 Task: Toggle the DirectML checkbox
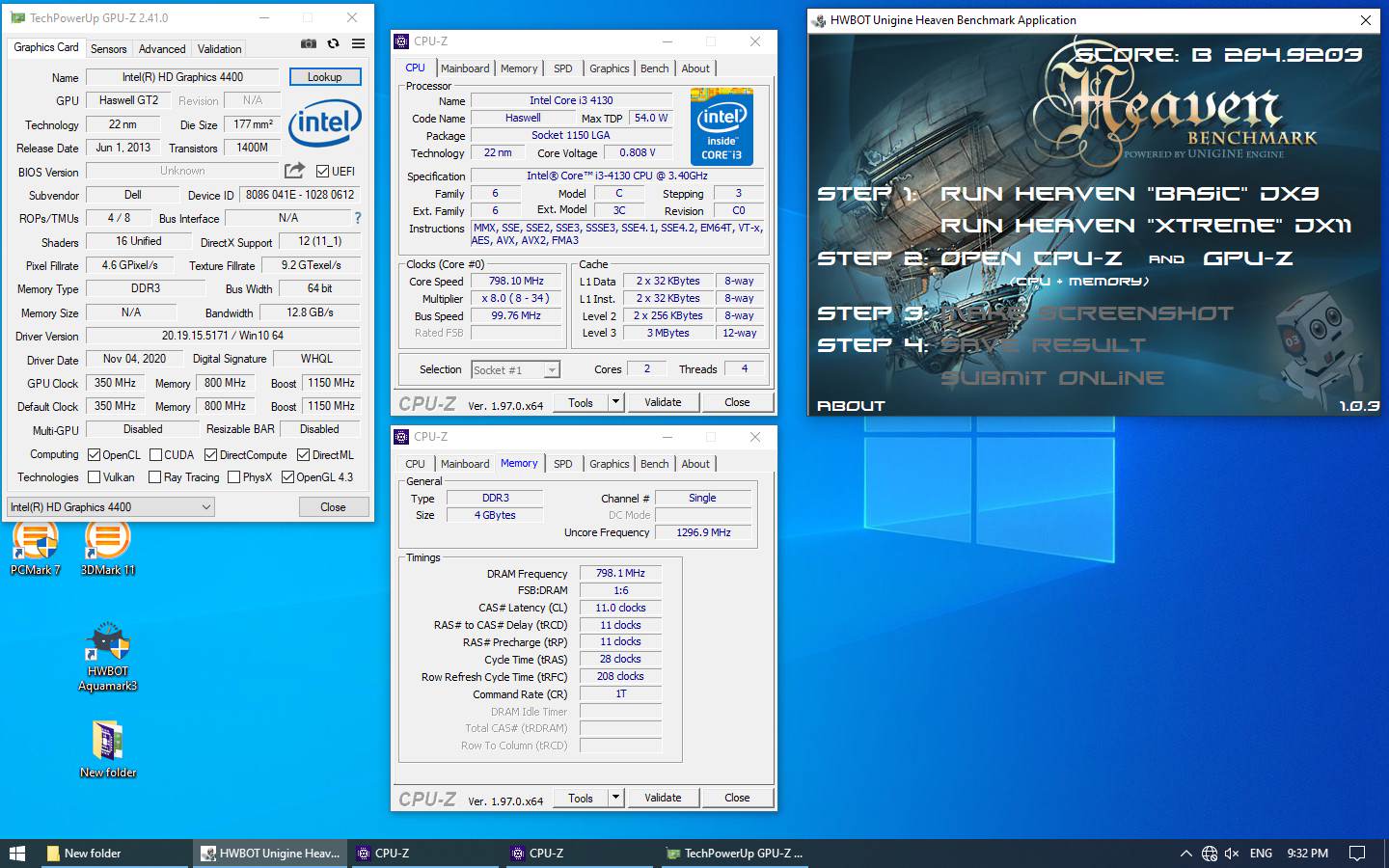(x=303, y=454)
